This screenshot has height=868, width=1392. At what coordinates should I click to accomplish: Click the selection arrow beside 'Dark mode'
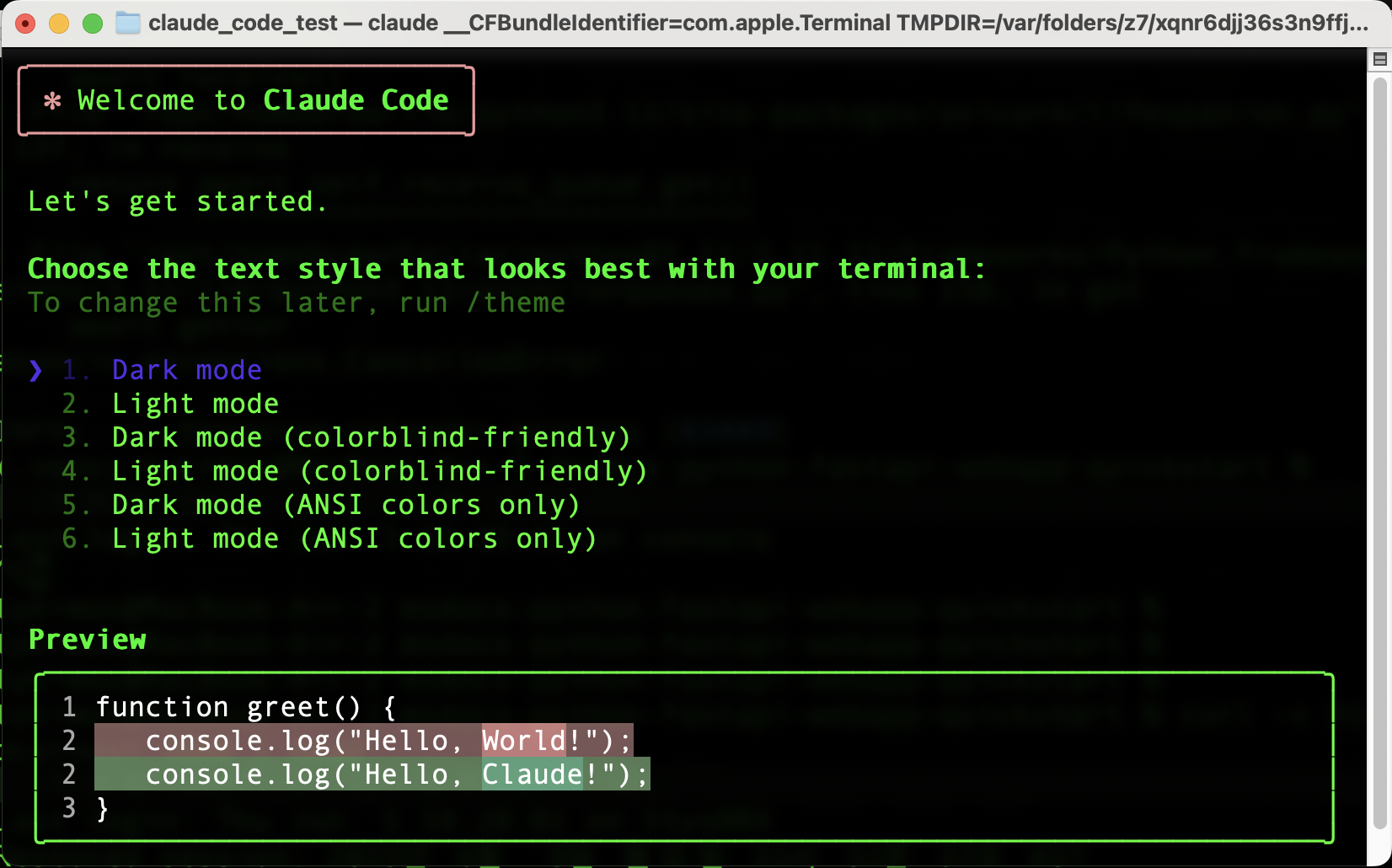point(35,370)
